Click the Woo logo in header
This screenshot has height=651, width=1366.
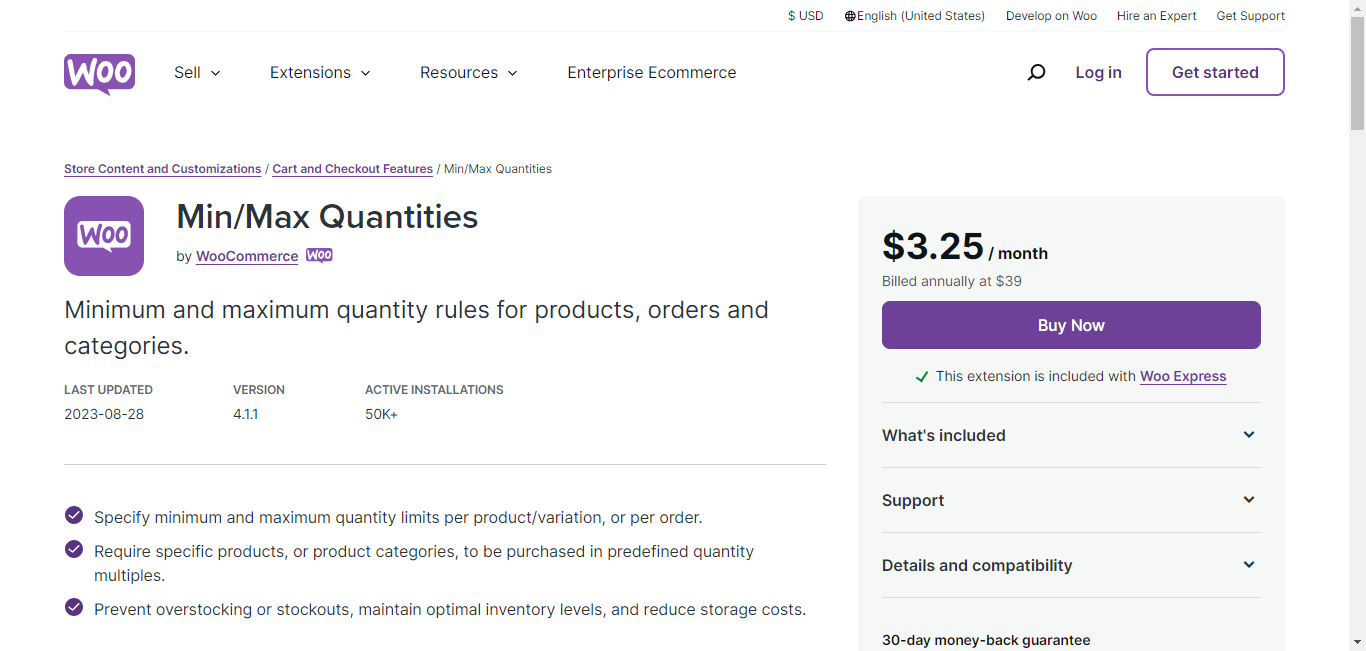[99, 74]
